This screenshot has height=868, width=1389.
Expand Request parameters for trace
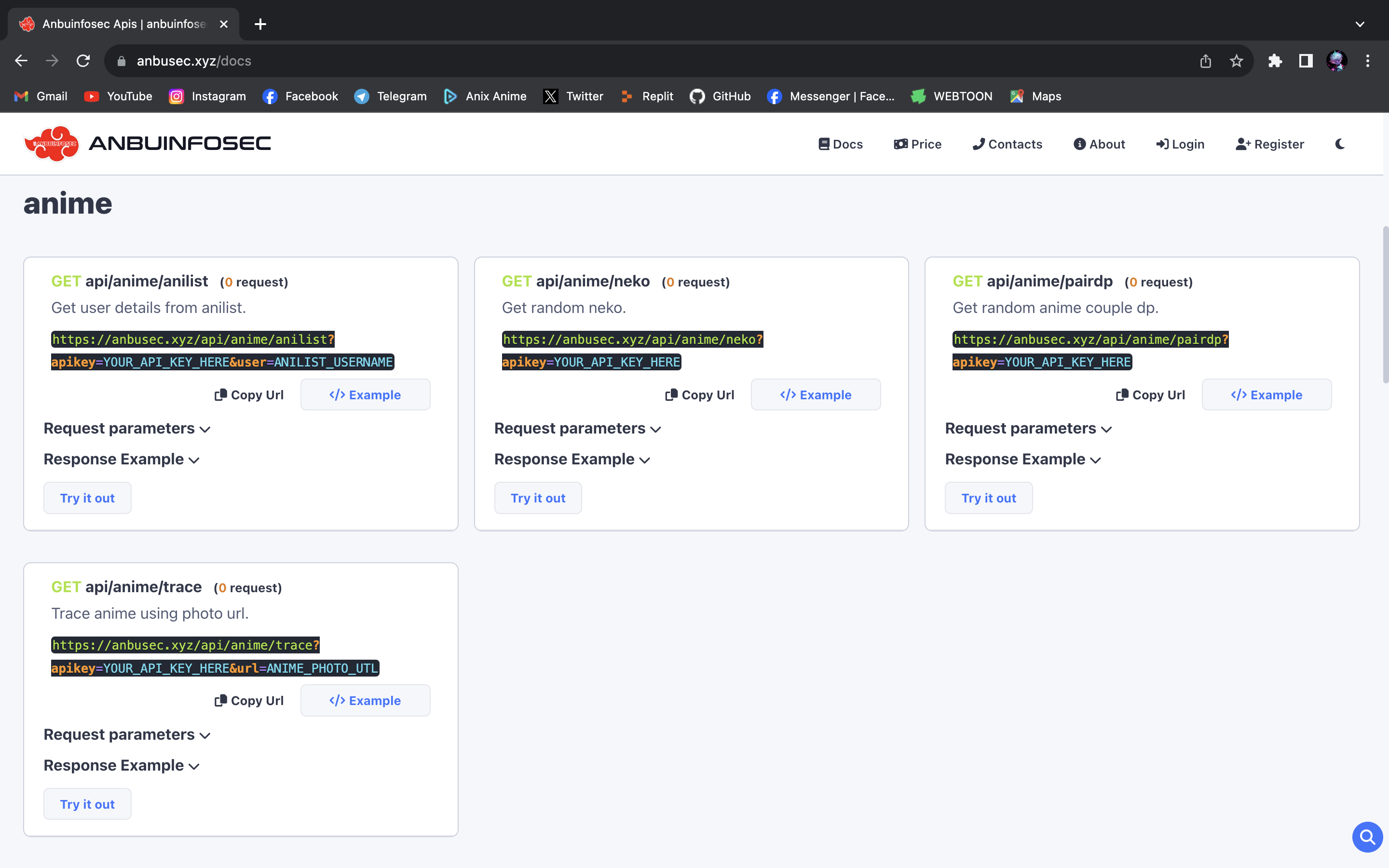tap(127, 735)
